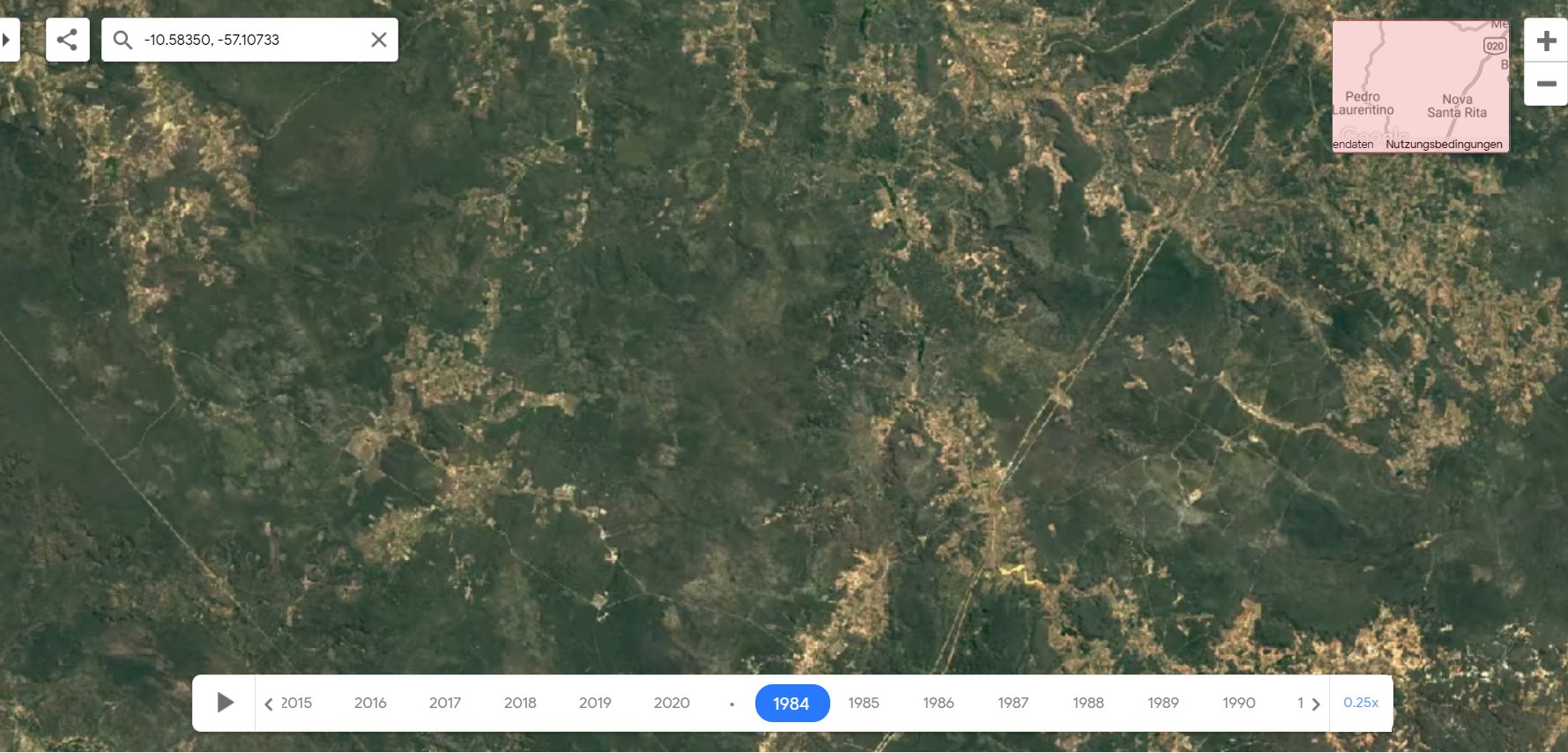The image size is (1568, 753).
Task: Select the highlighted 1984 year
Action: (791, 703)
